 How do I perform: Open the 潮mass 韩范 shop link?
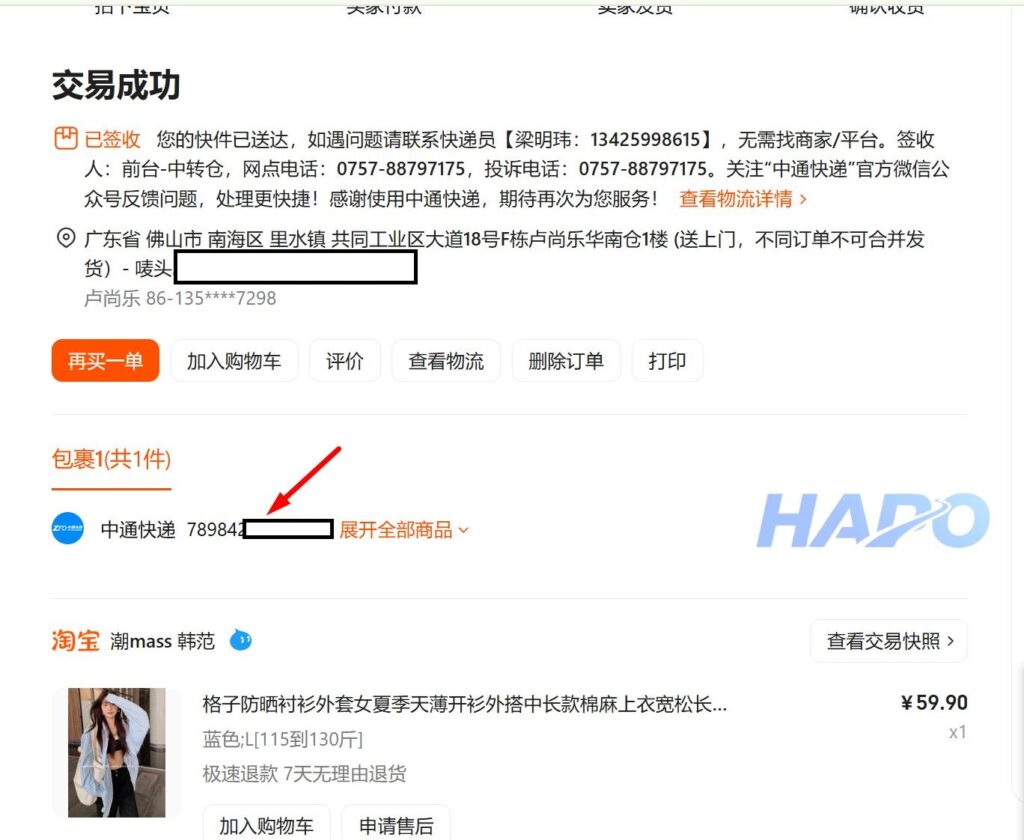coord(163,641)
